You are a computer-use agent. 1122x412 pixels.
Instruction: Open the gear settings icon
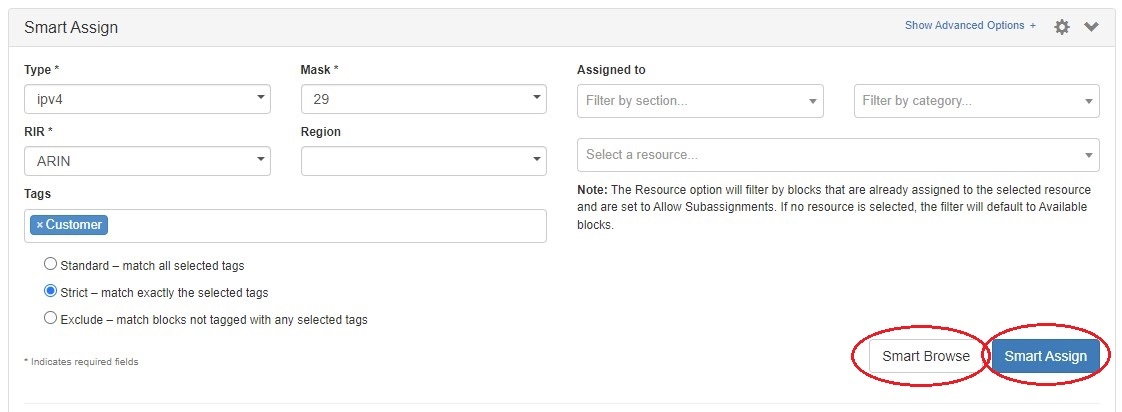1062,27
